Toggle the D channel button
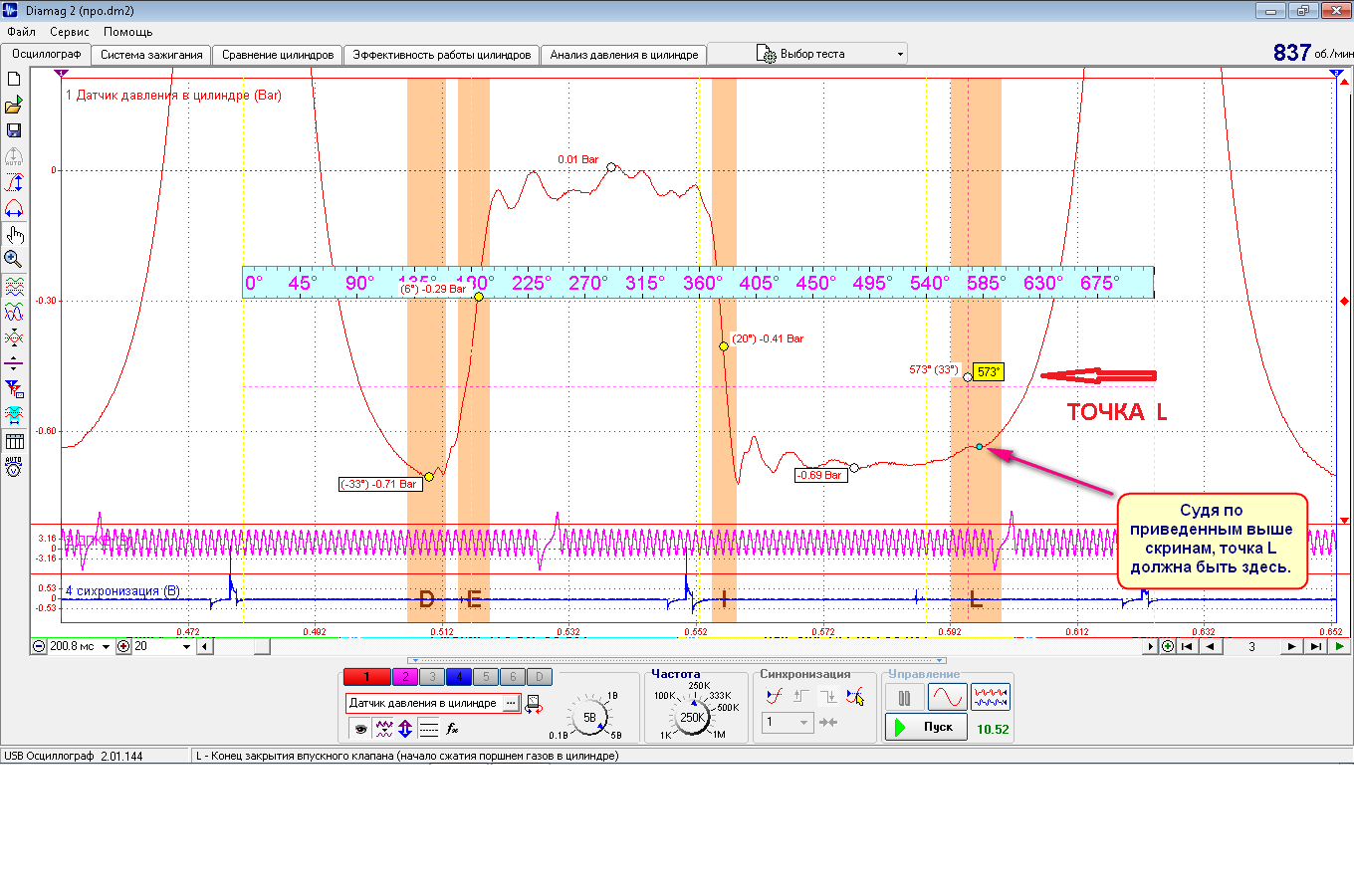Image resolution: width=1354 pixels, height=896 pixels. [x=540, y=677]
